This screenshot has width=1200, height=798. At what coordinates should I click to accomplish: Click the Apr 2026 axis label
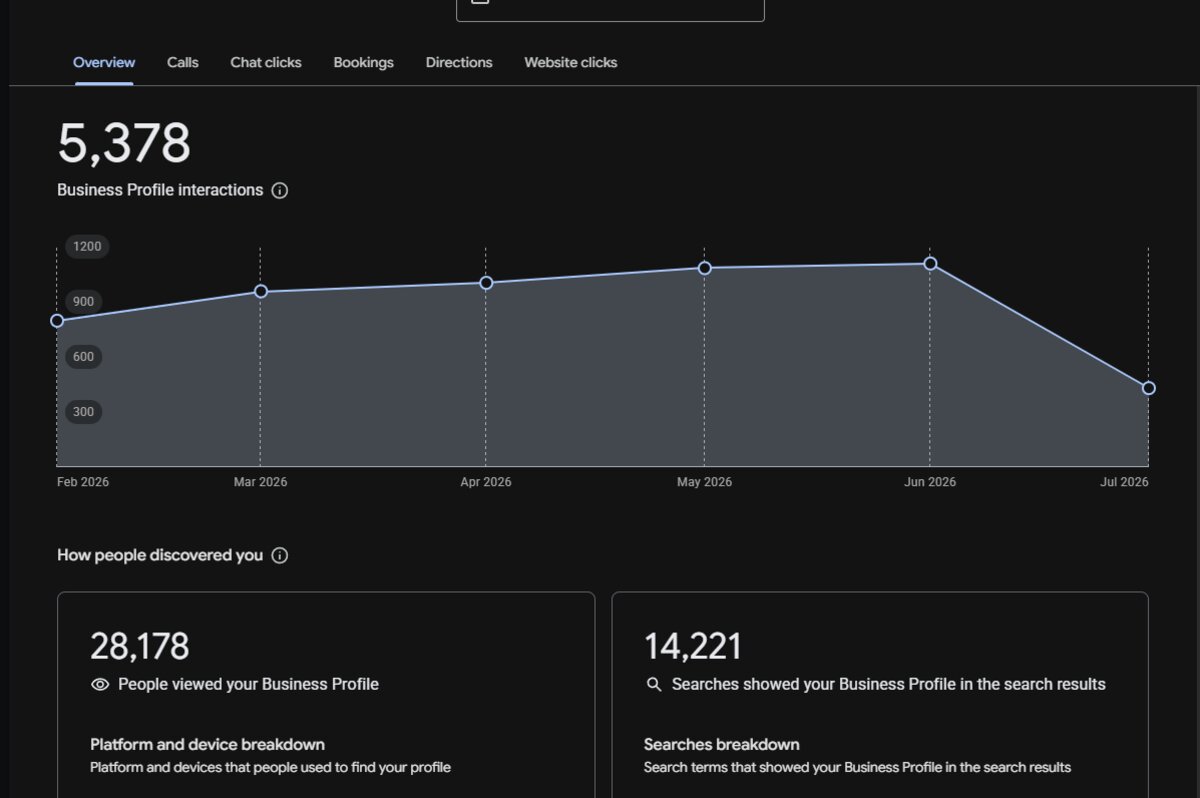(x=486, y=482)
